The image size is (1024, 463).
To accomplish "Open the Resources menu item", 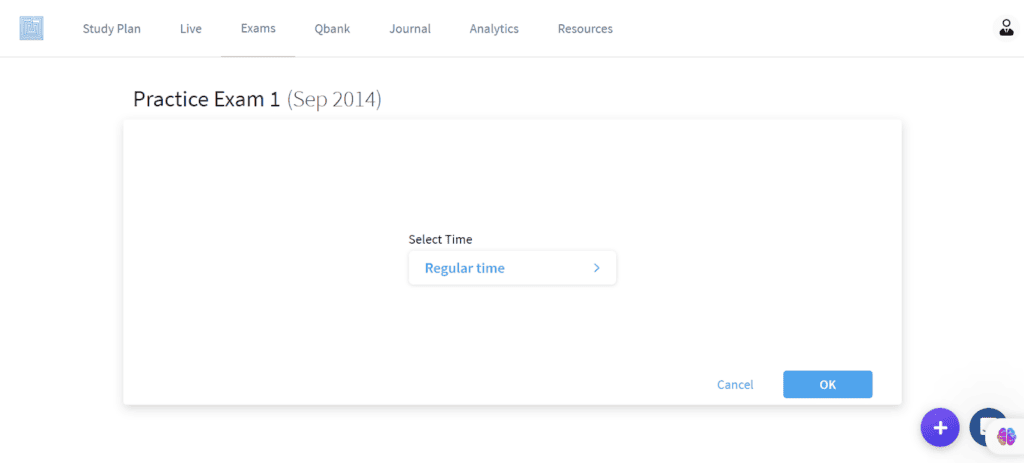I will 585,29.
